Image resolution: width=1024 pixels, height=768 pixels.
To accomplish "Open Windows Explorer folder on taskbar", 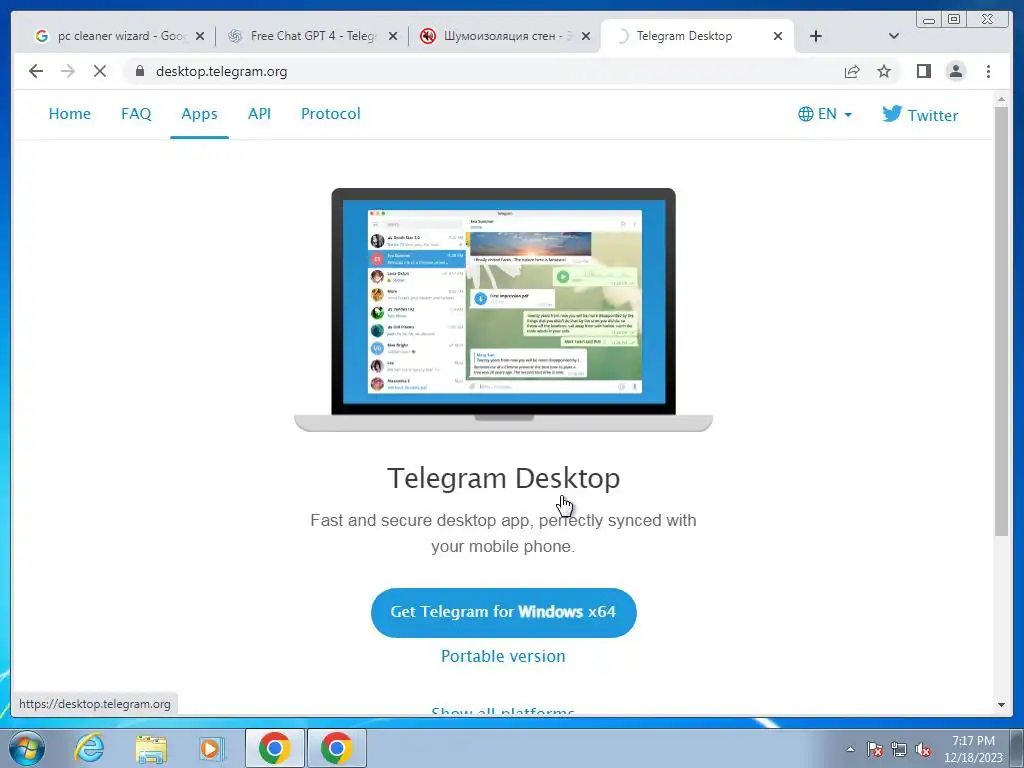I will click(x=151, y=748).
